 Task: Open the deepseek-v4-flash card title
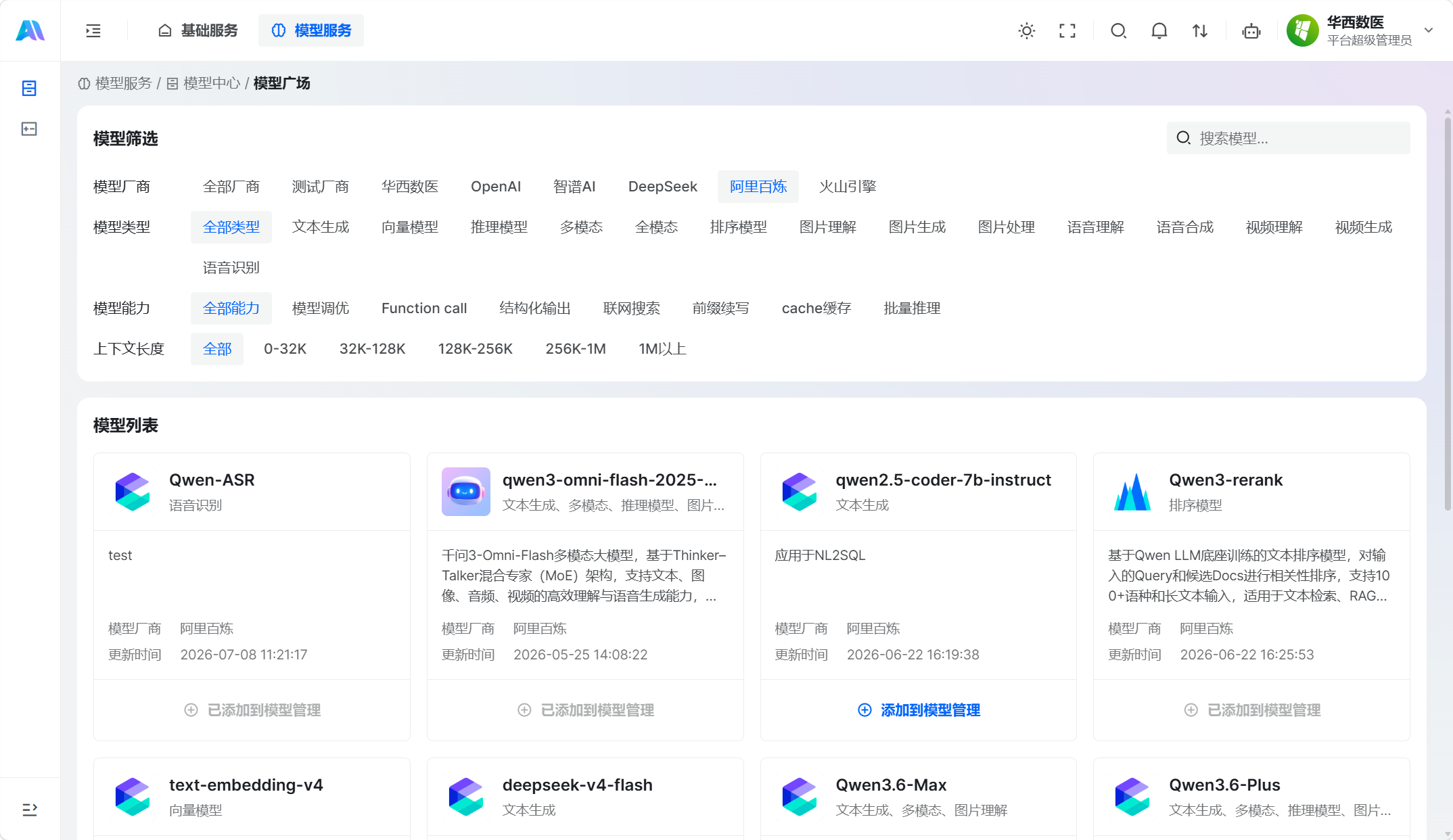coord(578,785)
